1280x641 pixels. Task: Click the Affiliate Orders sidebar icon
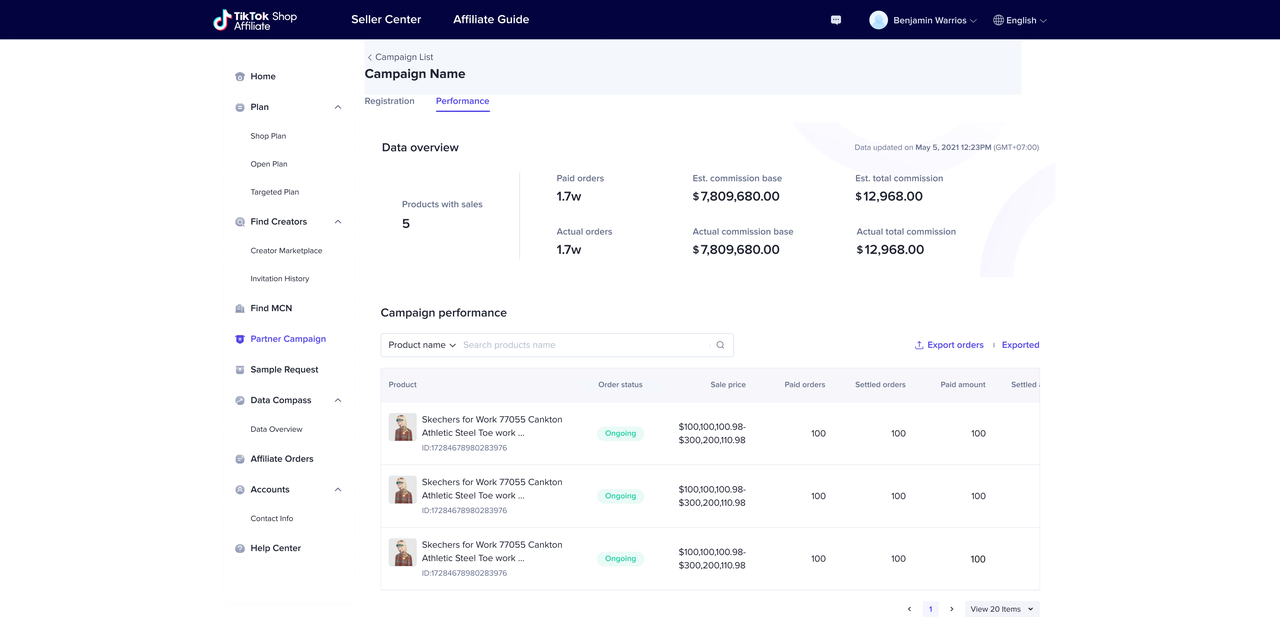pos(240,459)
